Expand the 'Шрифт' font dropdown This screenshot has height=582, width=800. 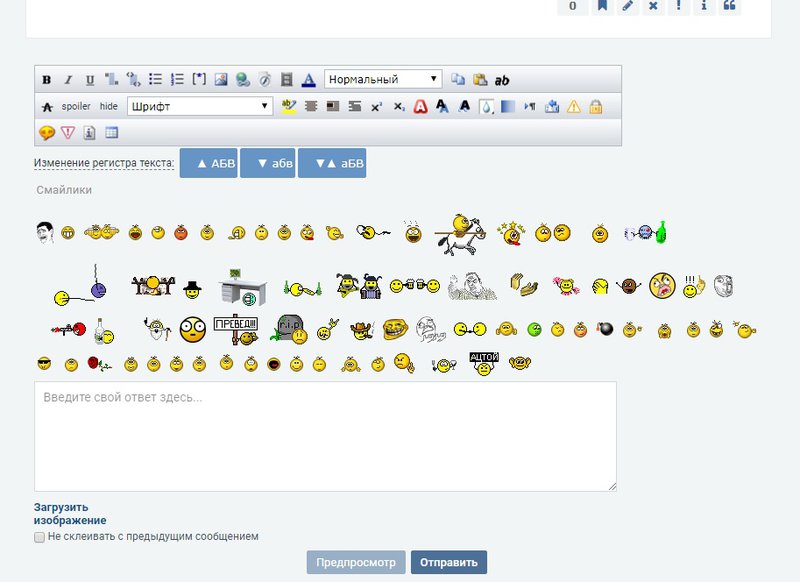[199, 106]
